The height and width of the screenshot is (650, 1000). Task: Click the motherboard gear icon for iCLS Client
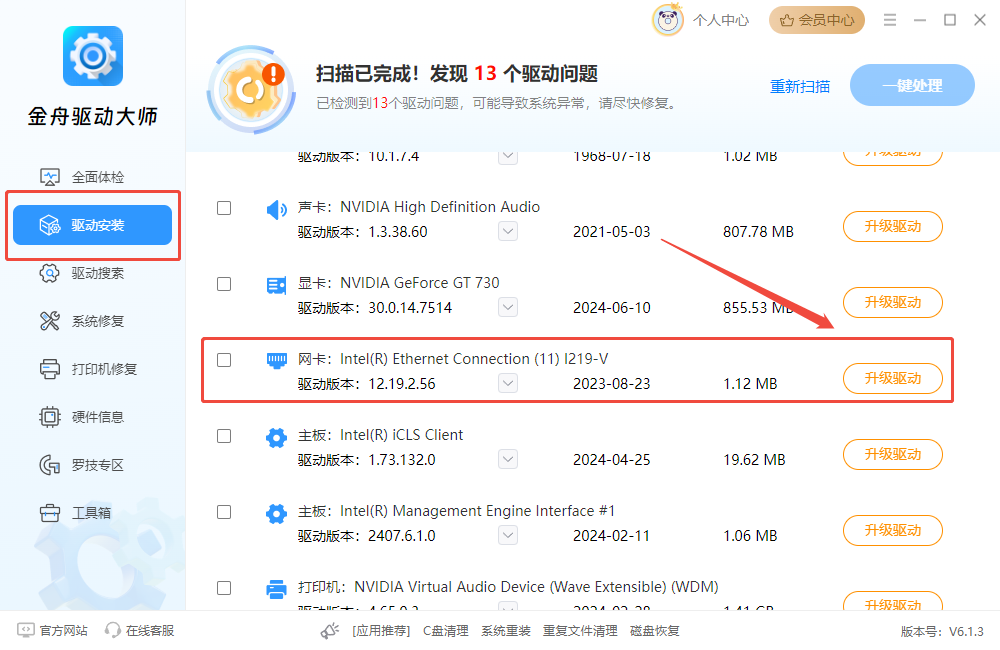pos(276,438)
